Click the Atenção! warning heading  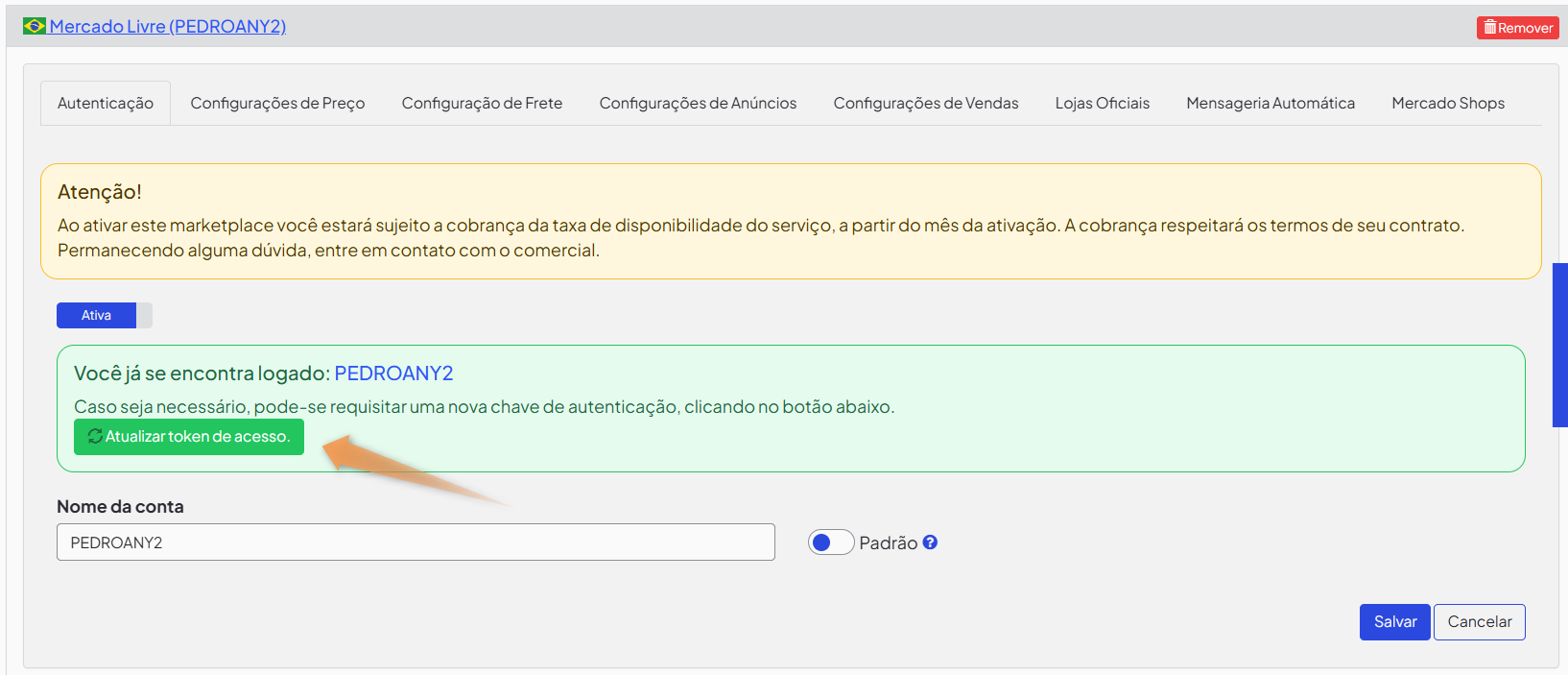[100, 192]
